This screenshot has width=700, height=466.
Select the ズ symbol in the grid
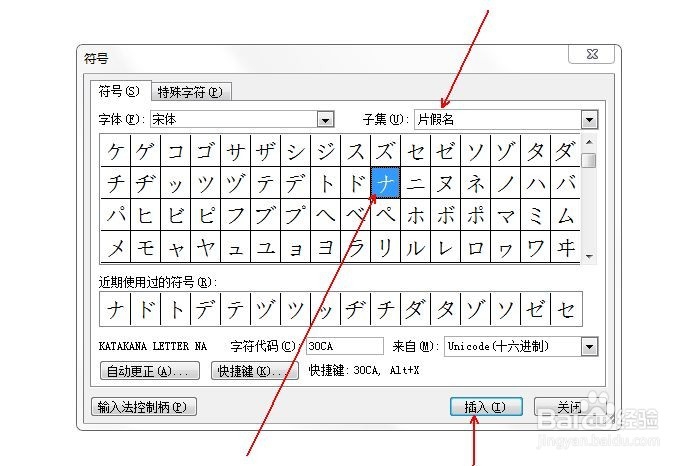[x=385, y=151]
